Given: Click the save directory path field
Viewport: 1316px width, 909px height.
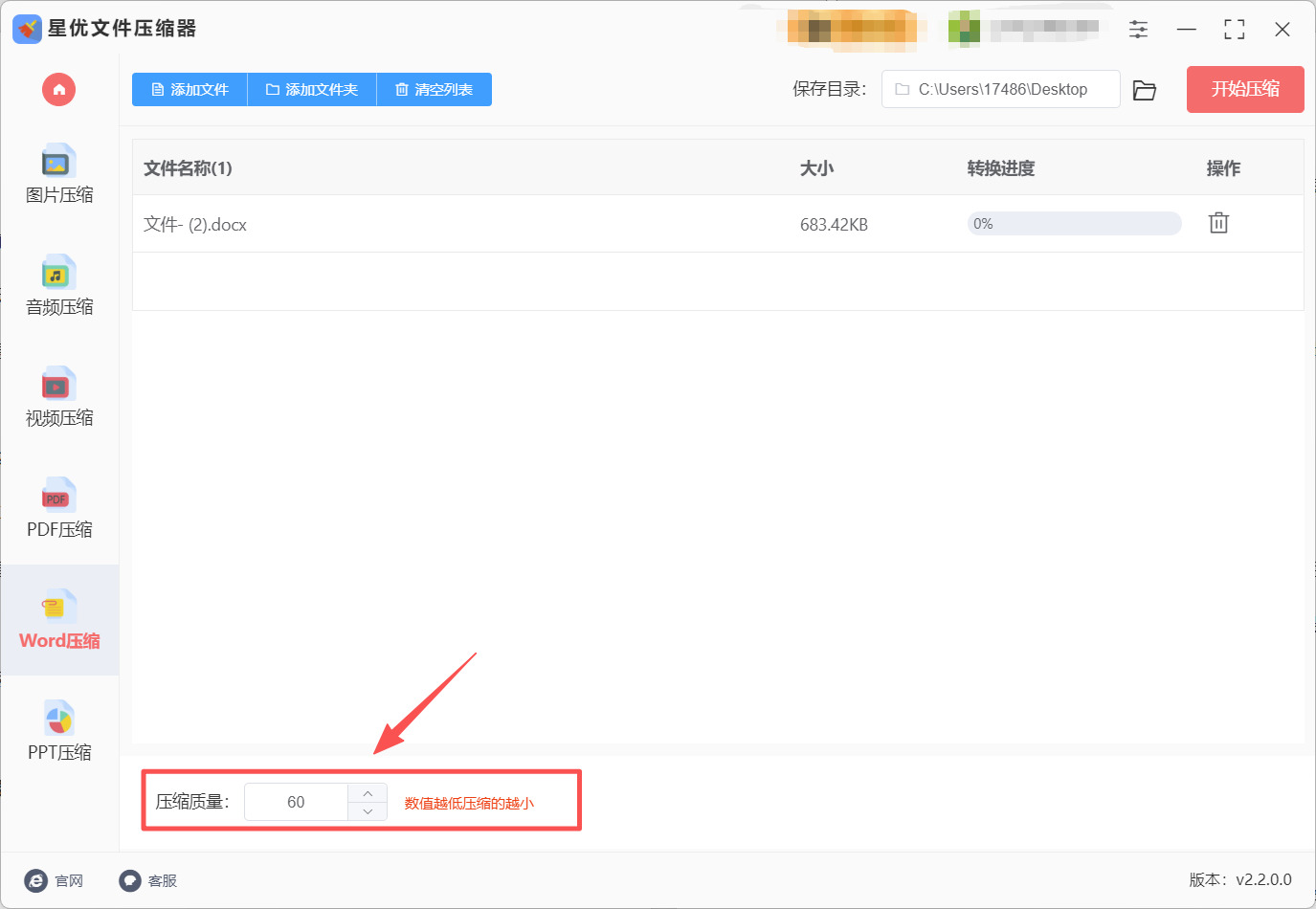Looking at the screenshot, I should pos(1001,89).
